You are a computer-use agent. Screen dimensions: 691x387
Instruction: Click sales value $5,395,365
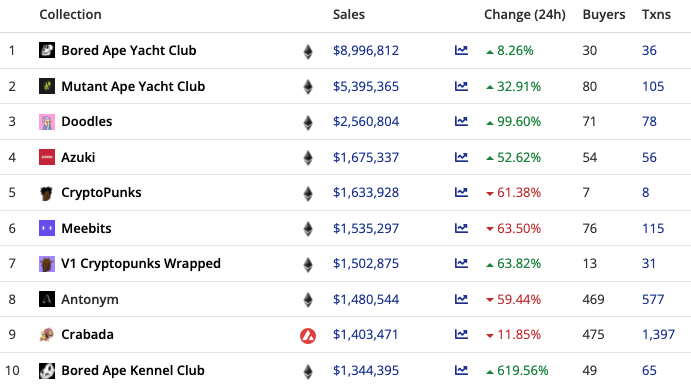point(366,86)
